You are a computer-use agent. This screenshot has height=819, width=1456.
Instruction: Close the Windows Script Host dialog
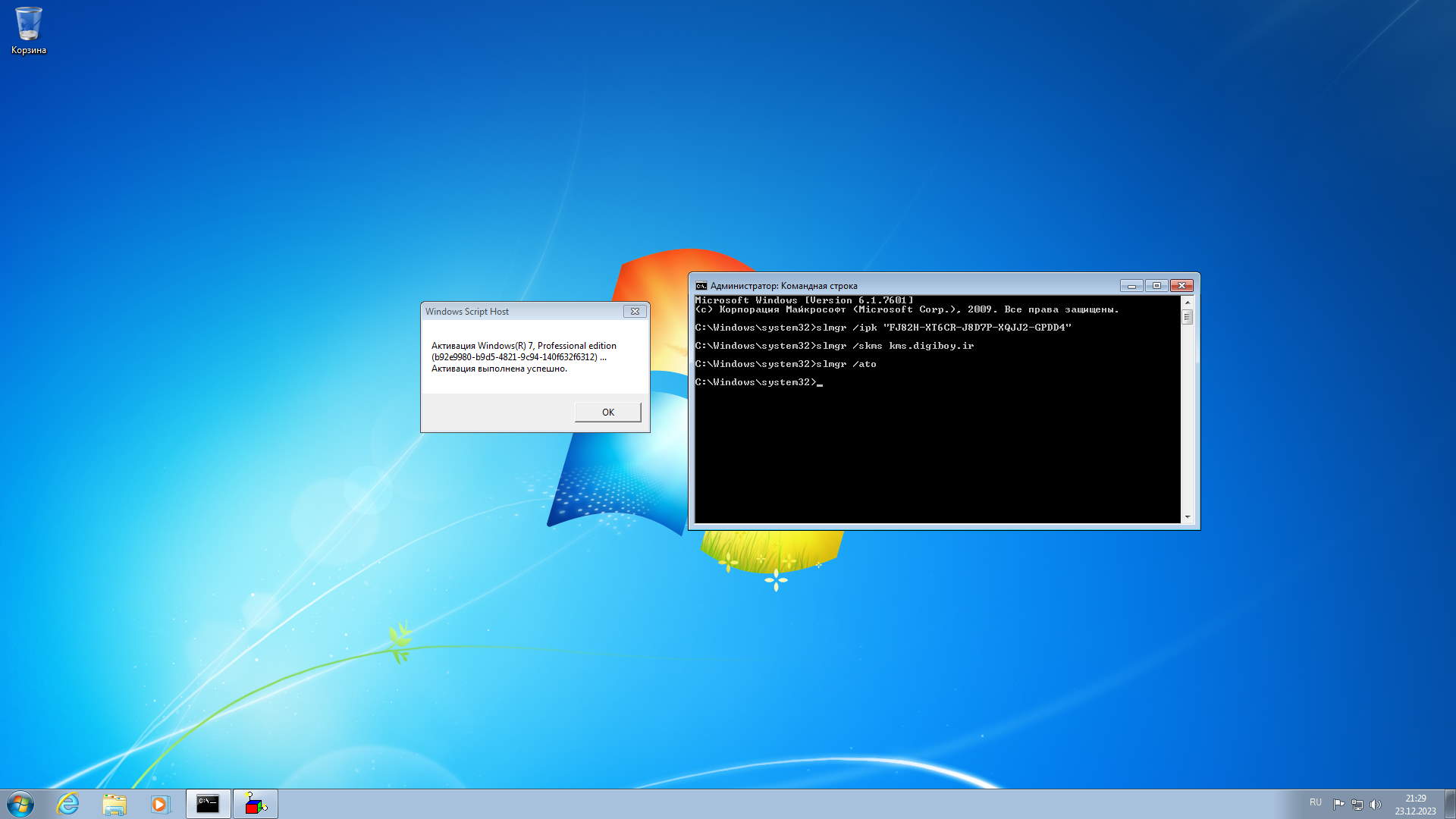(635, 311)
